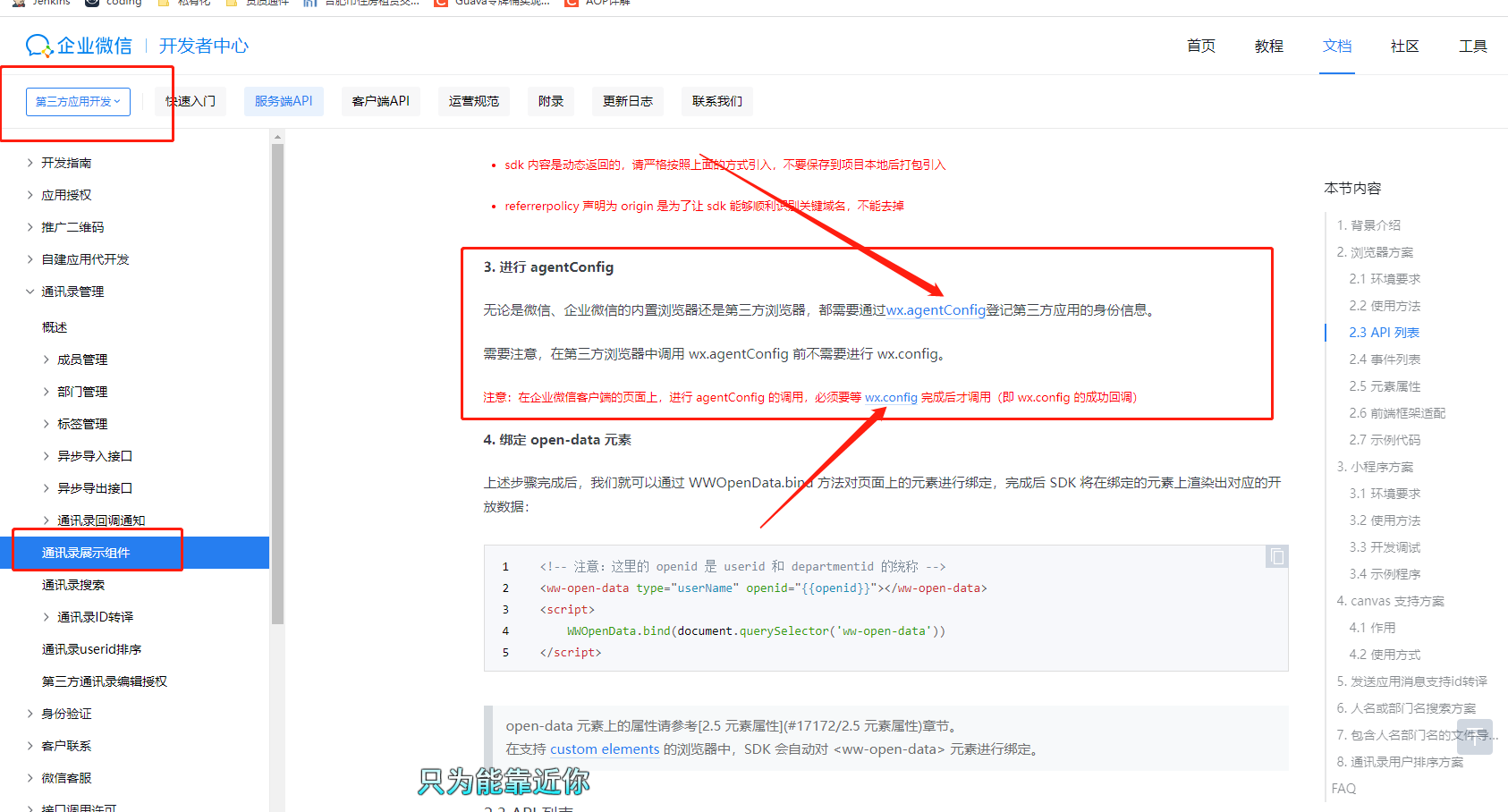
Task: Open the AOP详解 bookmark icon
Action: (571, 4)
